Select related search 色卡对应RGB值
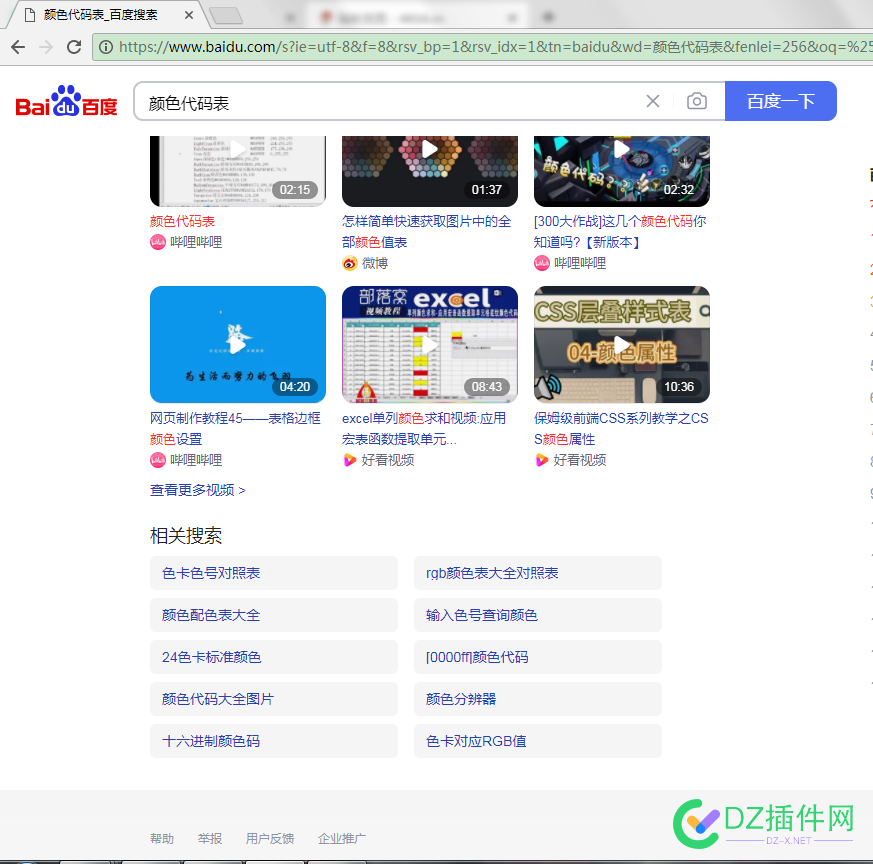The image size is (873, 864). tap(538, 741)
